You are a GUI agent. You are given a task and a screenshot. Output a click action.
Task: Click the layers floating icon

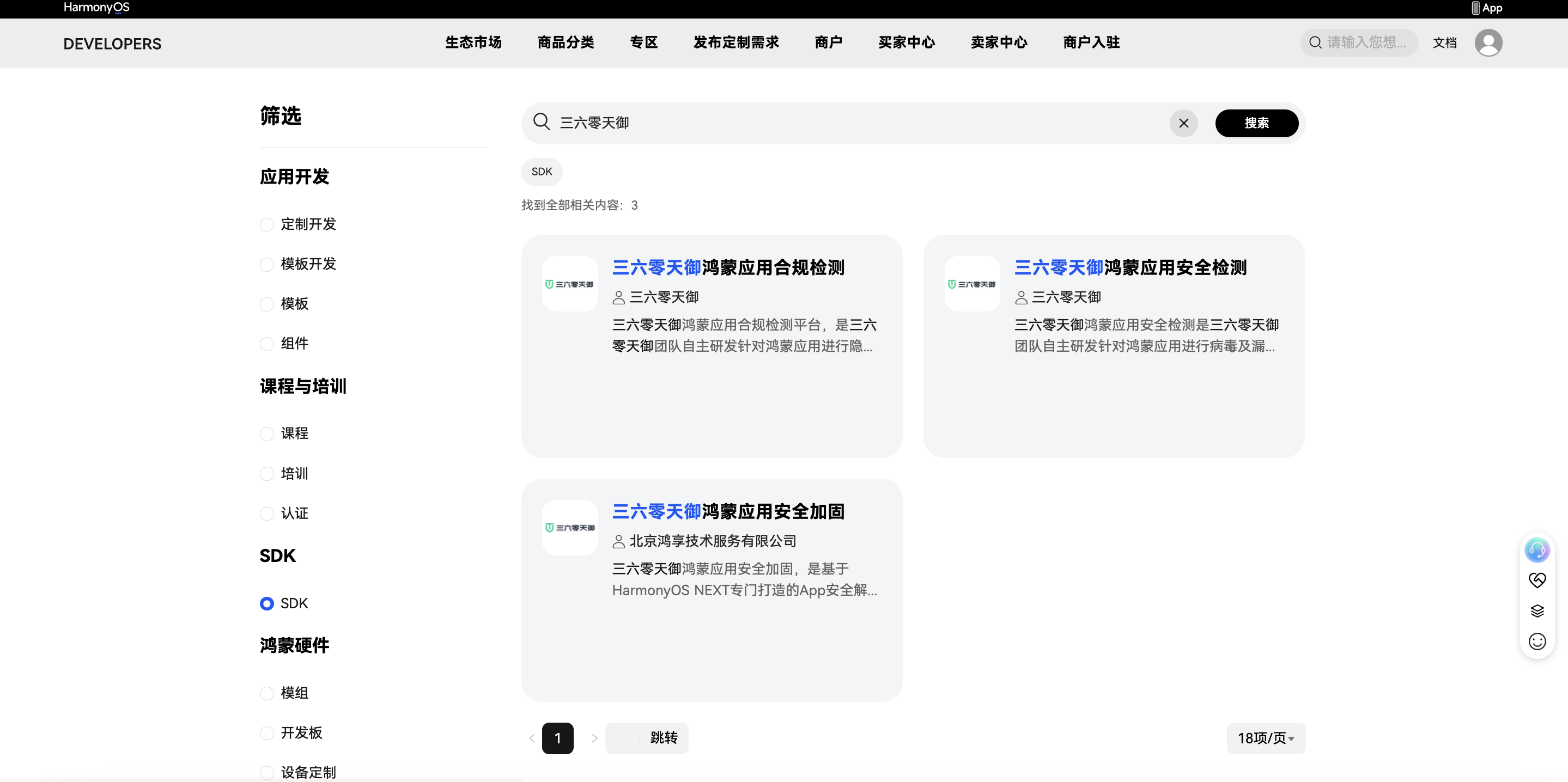pyautogui.click(x=1537, y=611)
